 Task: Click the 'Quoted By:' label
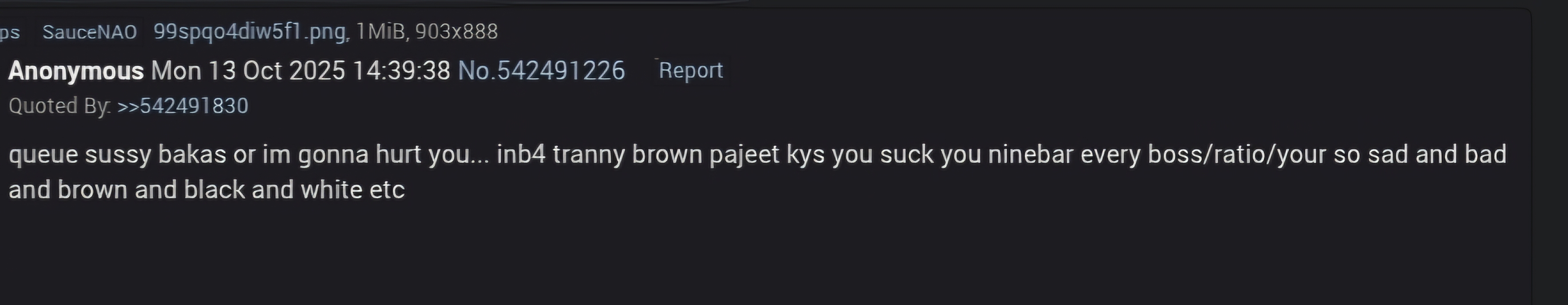59,106
